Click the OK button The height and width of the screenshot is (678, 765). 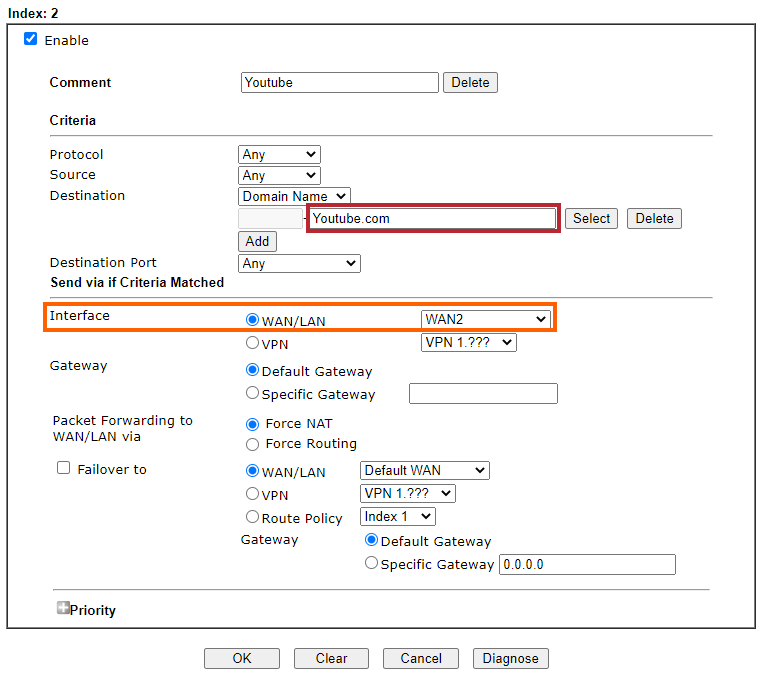point(241,658)
